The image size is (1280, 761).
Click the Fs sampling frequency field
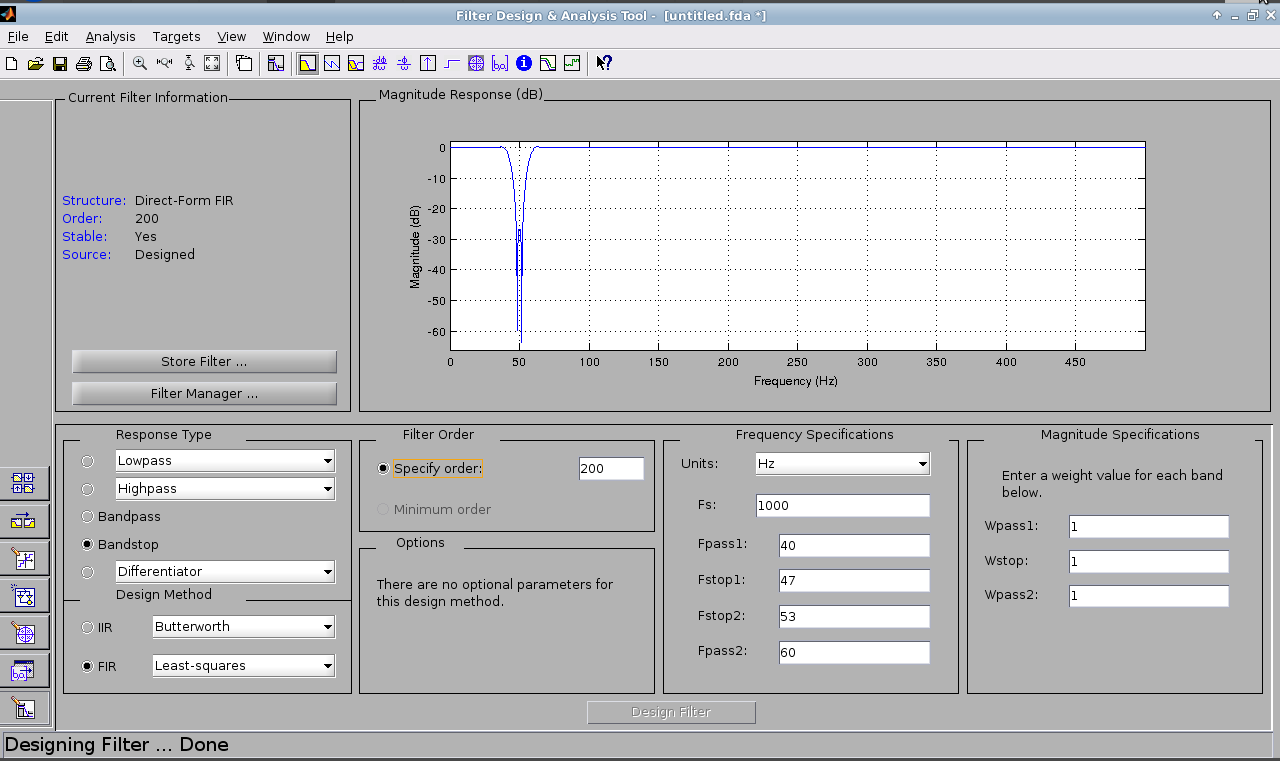point(843,506)
